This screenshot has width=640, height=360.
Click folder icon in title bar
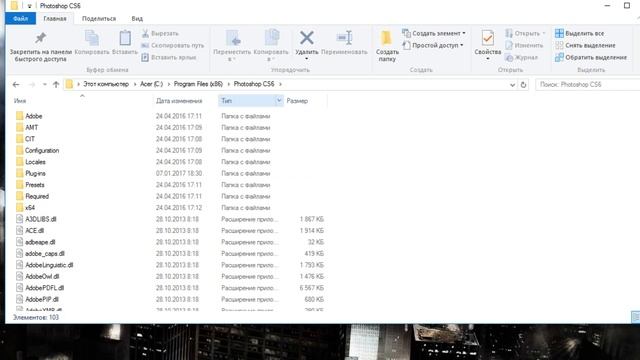(x=14, y=5)
